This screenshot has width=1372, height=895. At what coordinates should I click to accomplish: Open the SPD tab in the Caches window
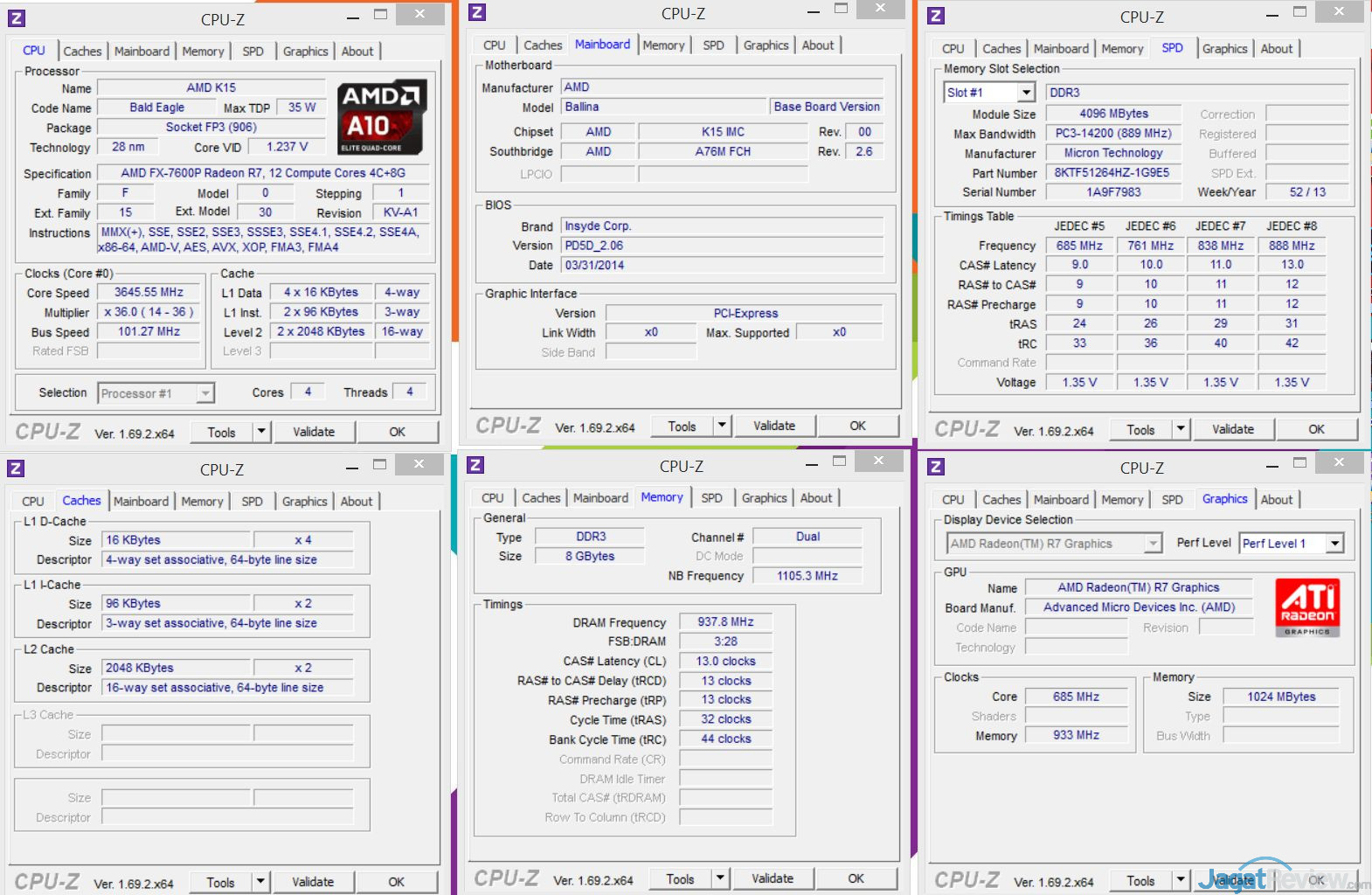[252, 502]
